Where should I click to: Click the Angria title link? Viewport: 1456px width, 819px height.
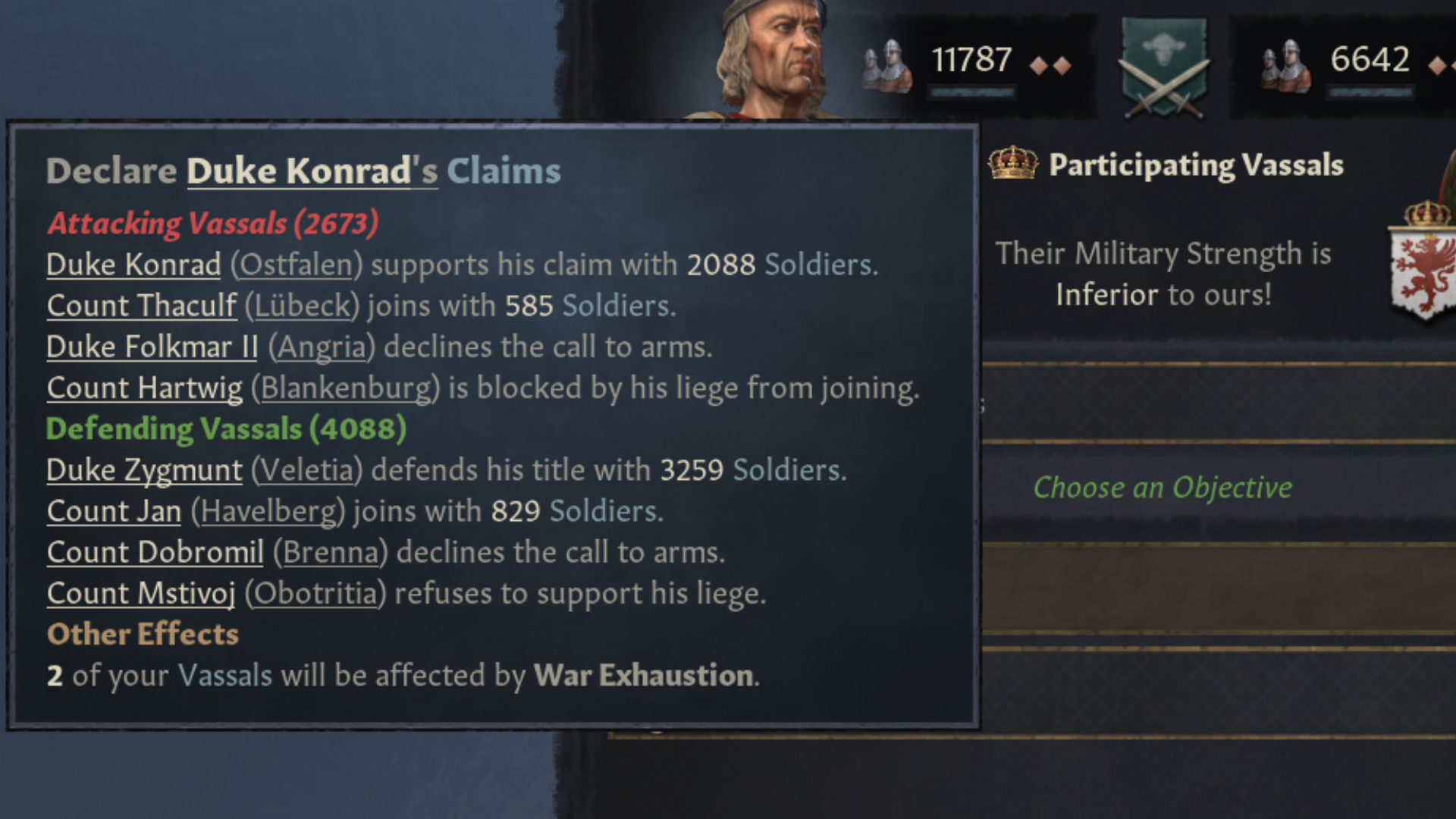pos(322,347)
